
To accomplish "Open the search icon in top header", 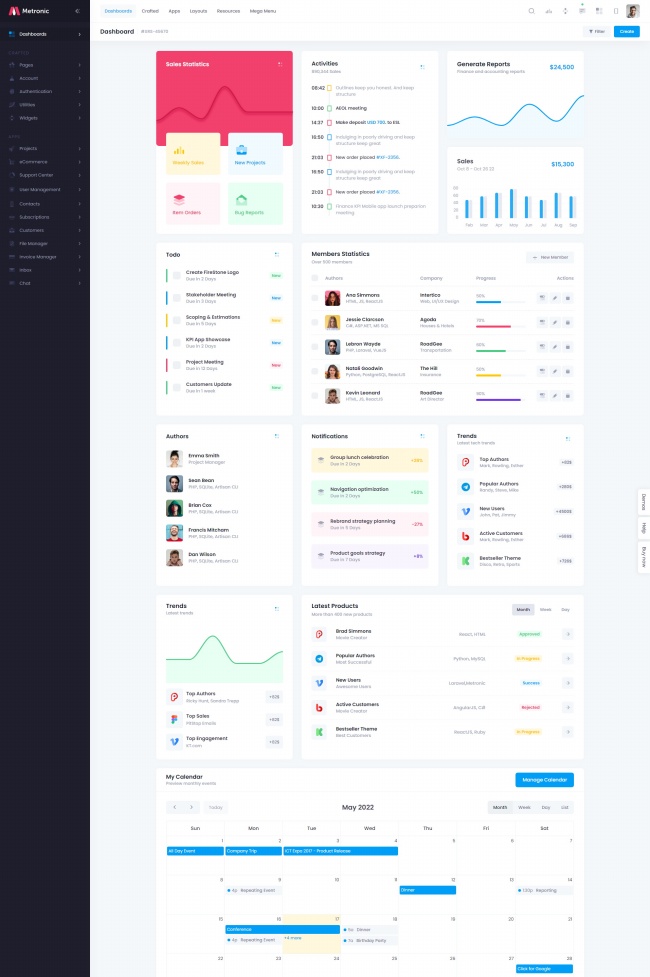I will 532,11.
